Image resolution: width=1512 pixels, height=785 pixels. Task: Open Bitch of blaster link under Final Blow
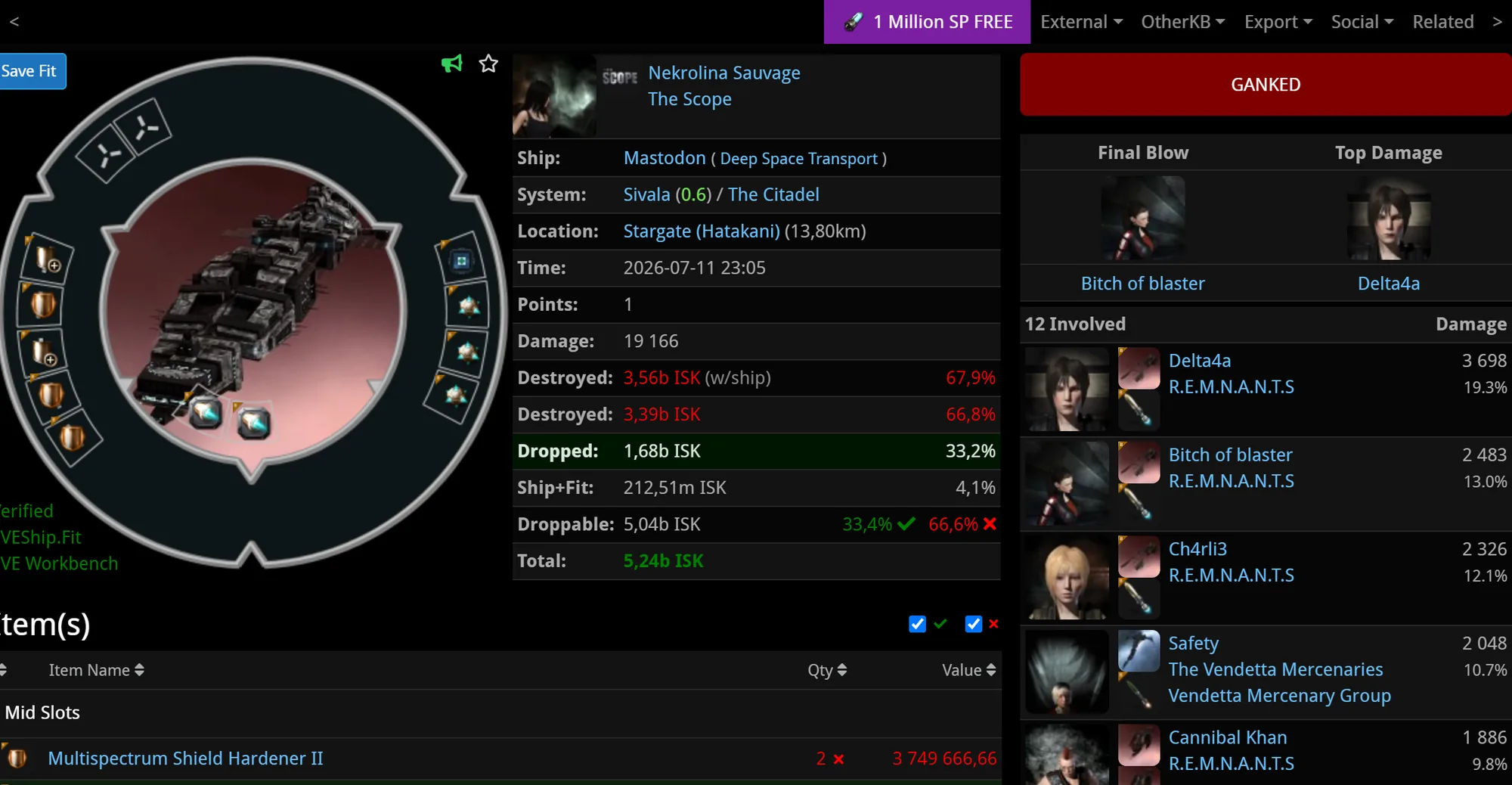[1142, 284]
